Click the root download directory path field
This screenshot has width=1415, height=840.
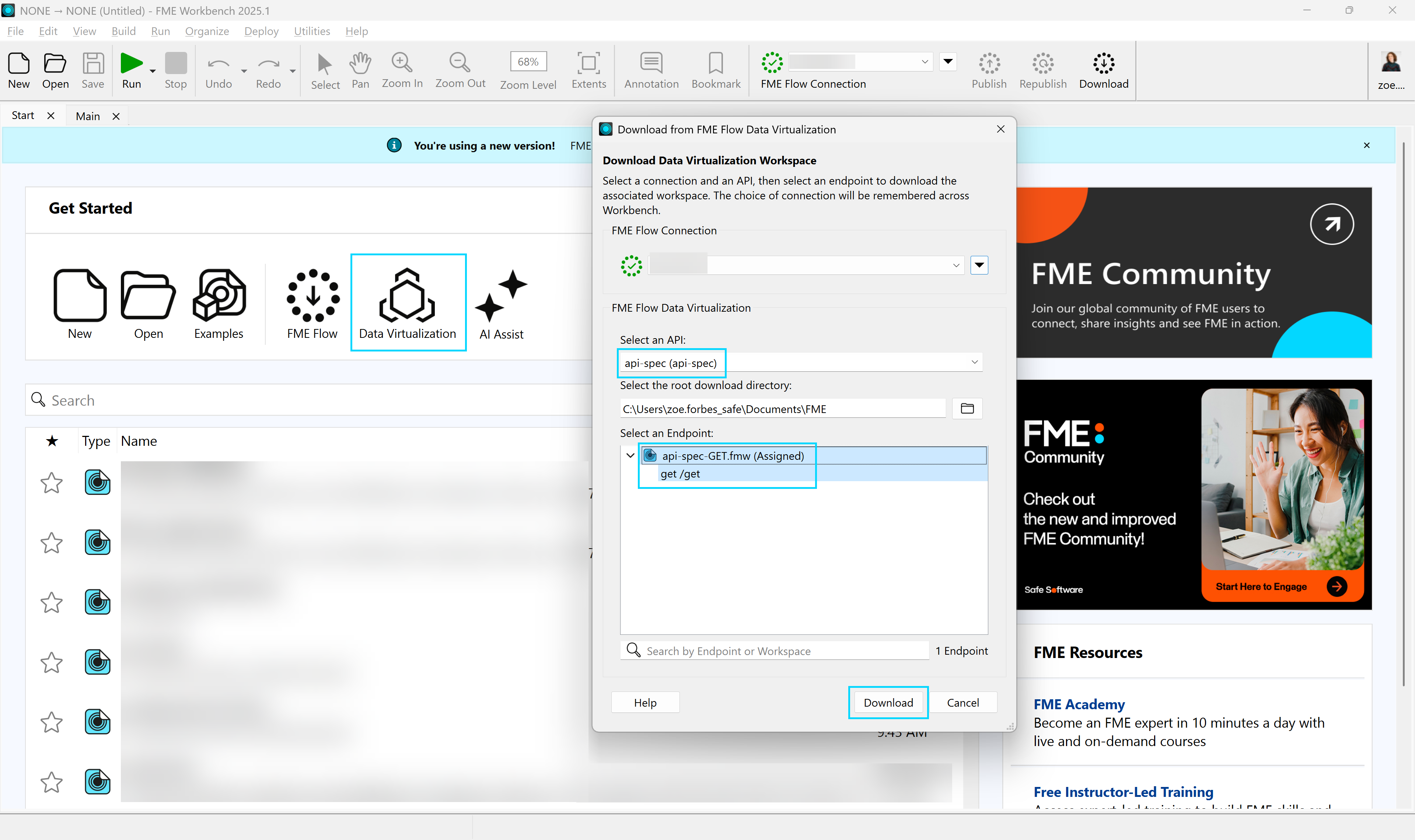coord(783,409)
